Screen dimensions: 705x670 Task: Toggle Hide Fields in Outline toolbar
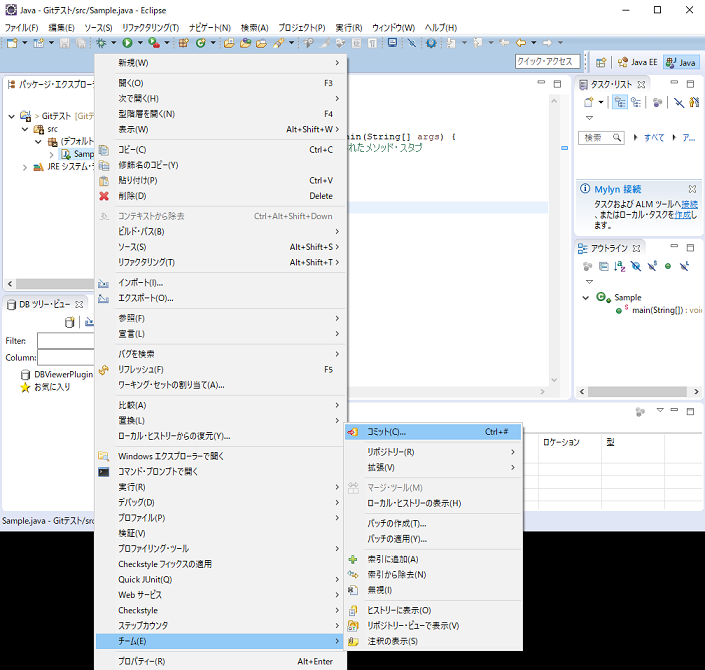click(636, 266)
